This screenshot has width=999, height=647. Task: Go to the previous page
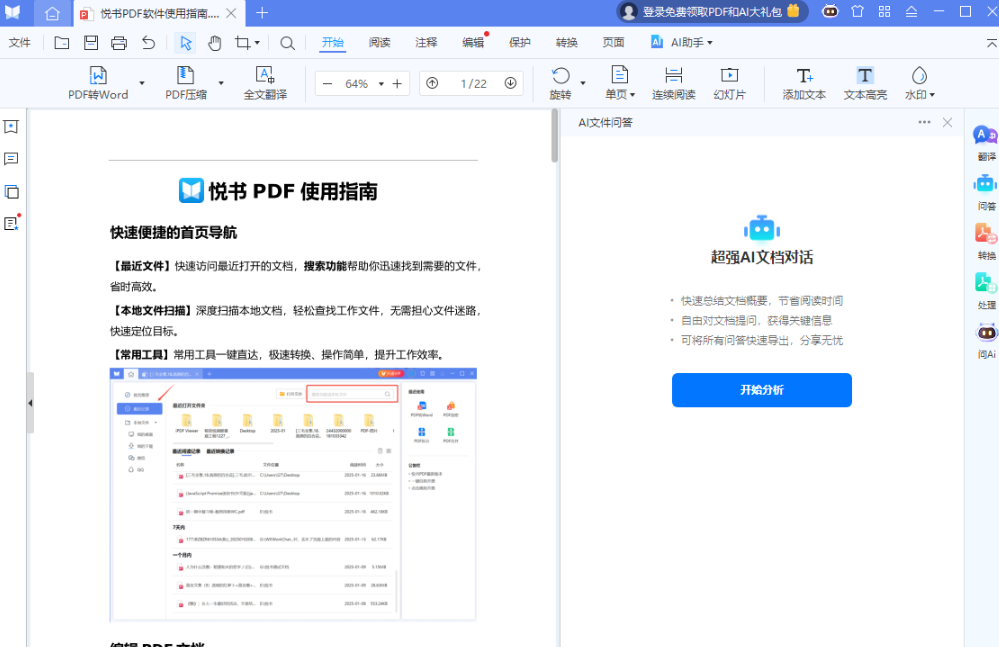click(432, 83)
